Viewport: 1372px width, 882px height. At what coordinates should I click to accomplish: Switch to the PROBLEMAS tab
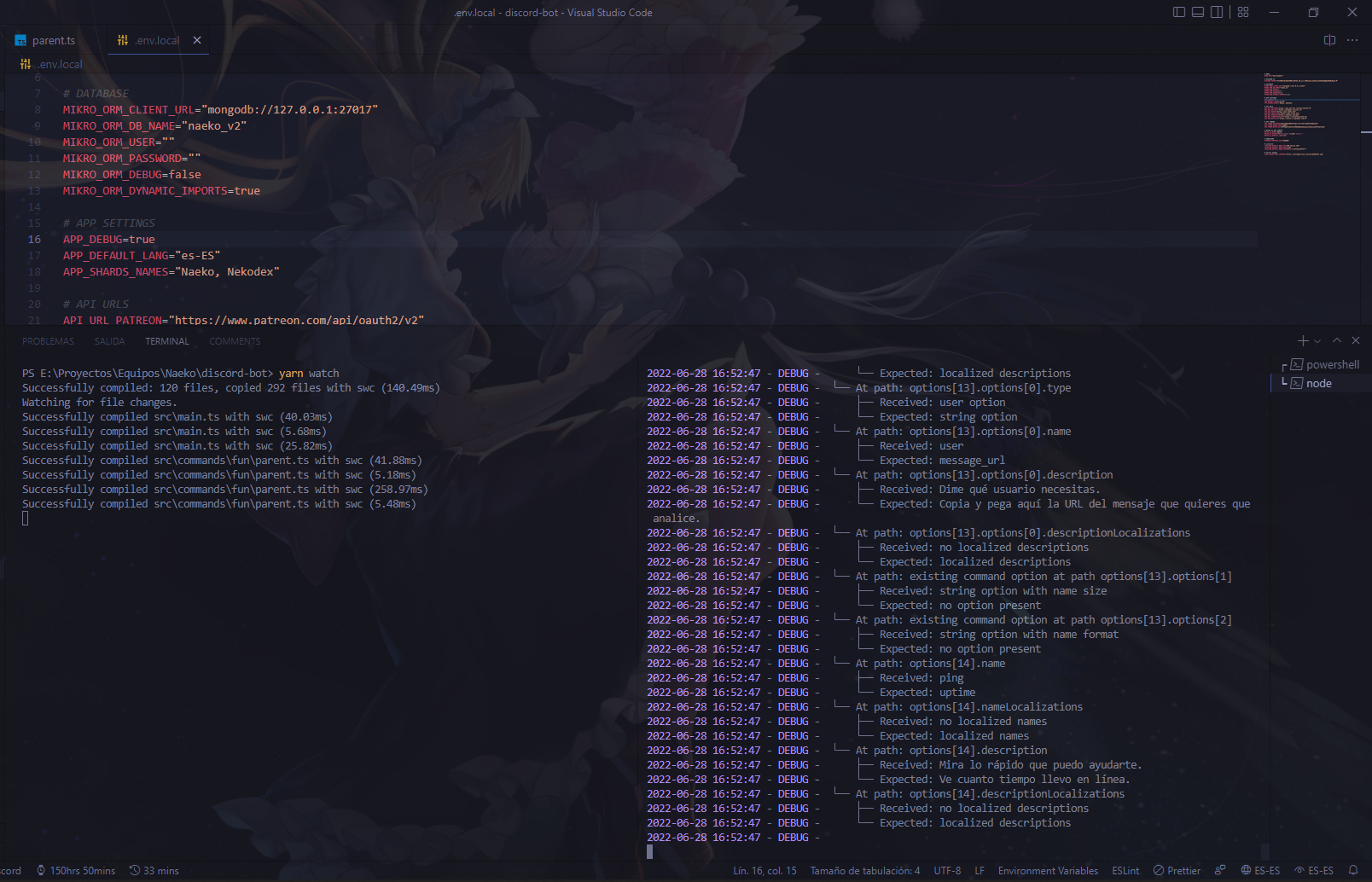point(48,340)
